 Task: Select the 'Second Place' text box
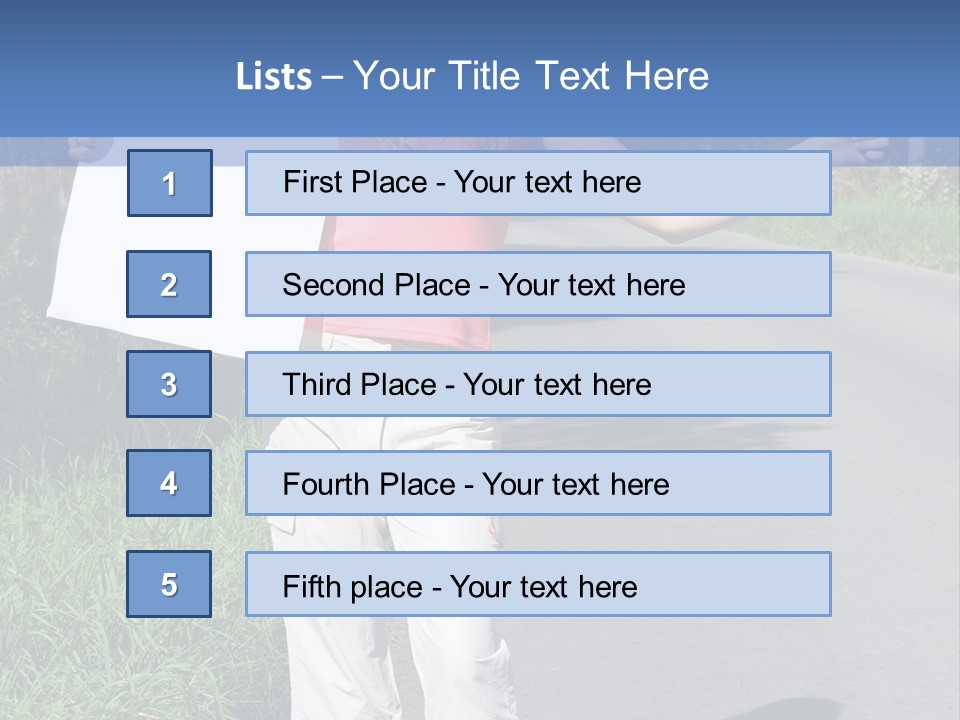tap(537, 284)
